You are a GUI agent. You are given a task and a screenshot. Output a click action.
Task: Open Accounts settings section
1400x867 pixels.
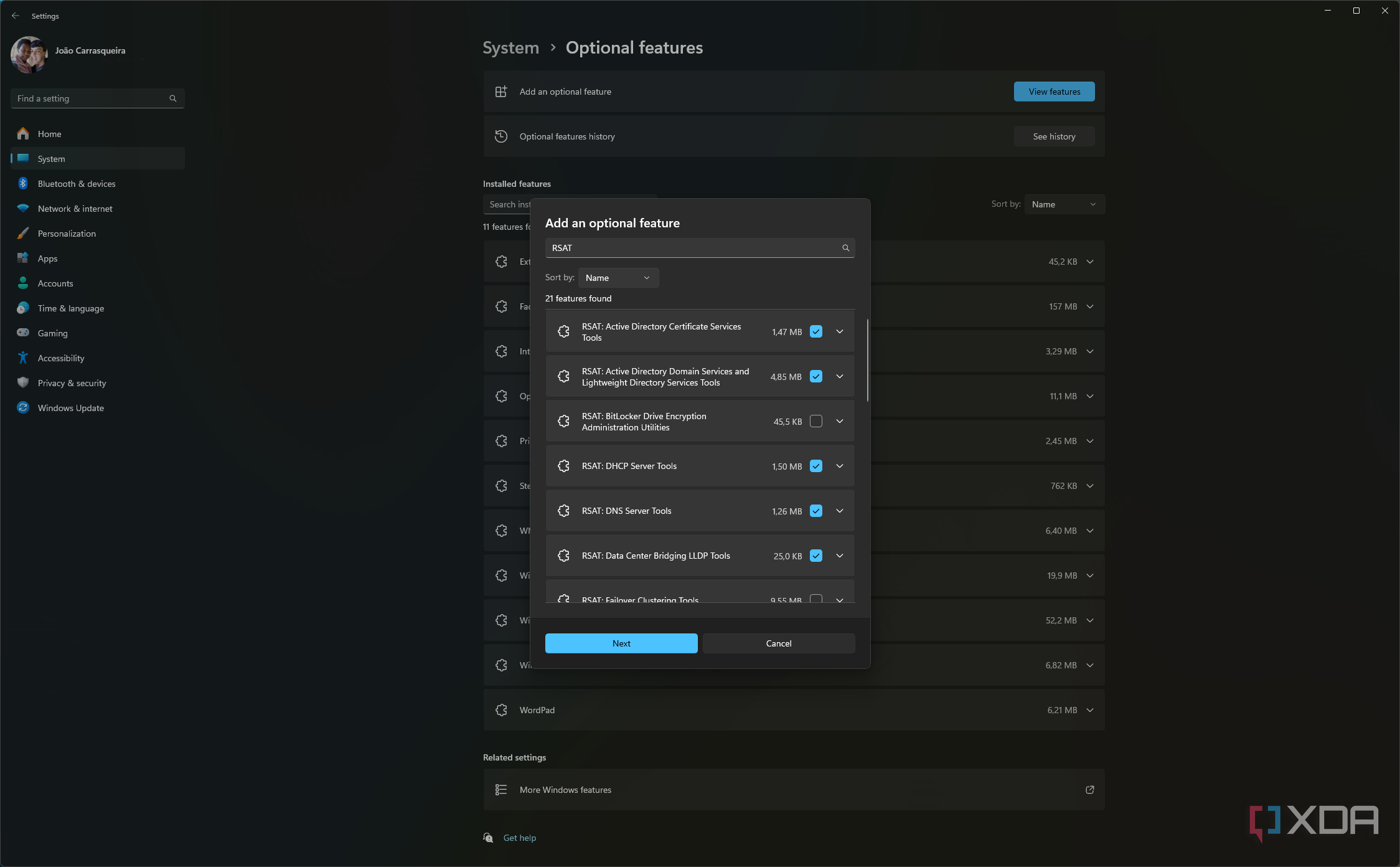pos(98,283)
